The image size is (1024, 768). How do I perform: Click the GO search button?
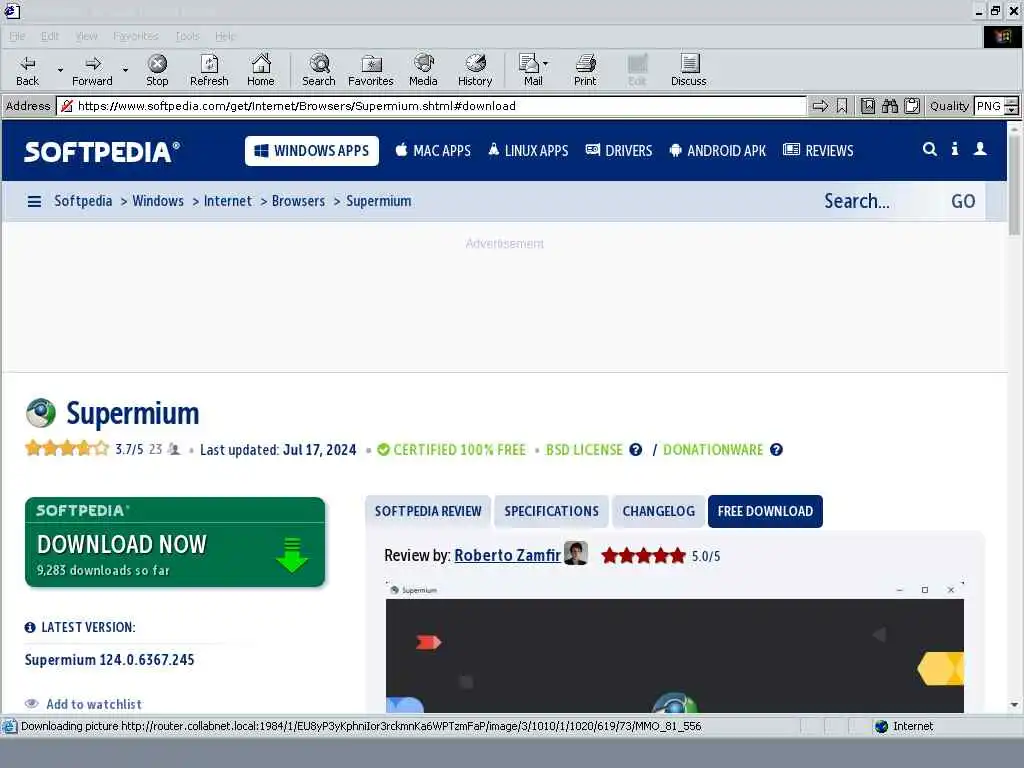963,201
